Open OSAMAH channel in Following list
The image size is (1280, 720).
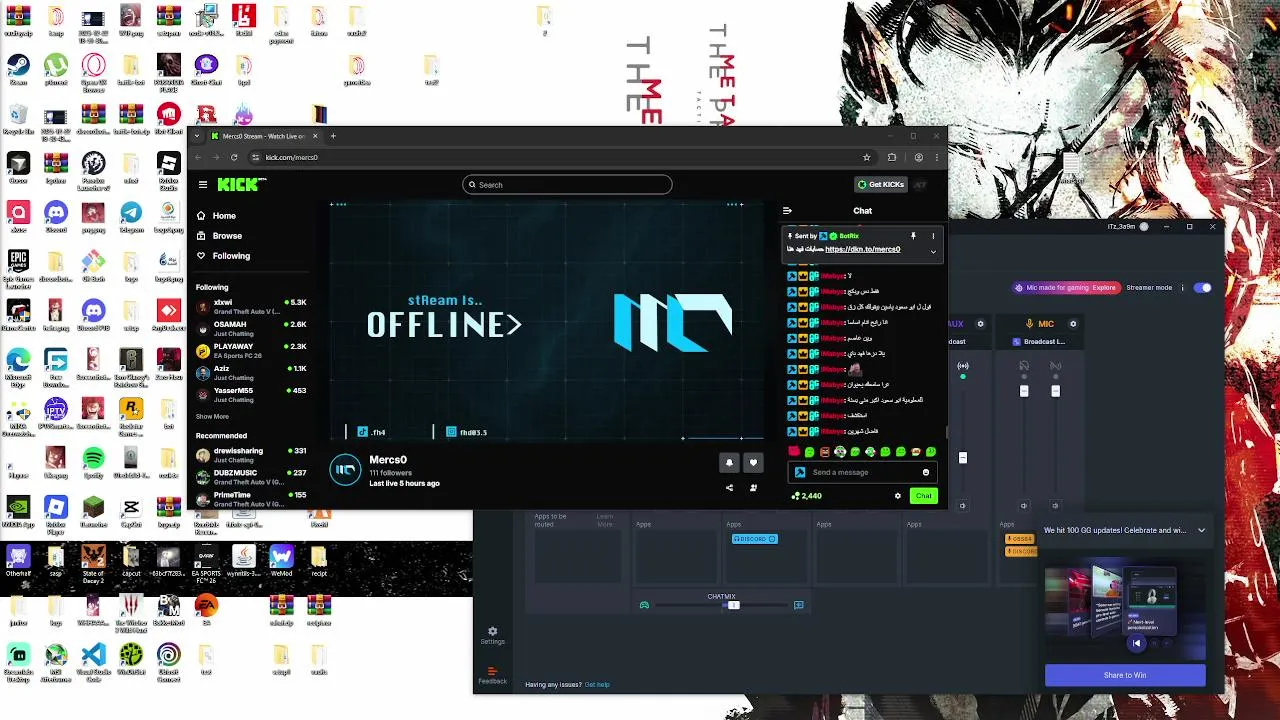(x=251, y=328)
